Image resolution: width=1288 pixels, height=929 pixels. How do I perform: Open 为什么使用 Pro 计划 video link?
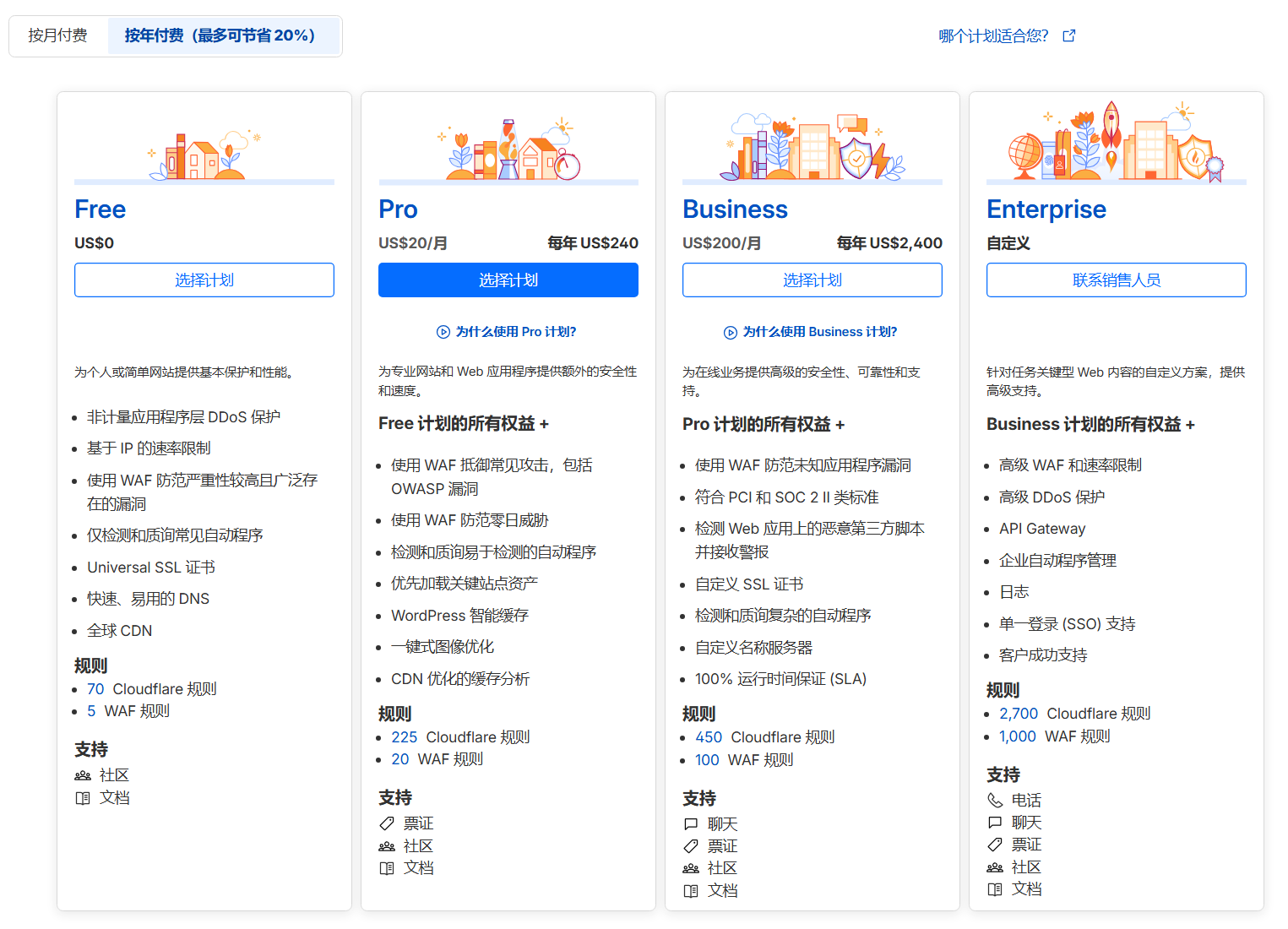click(516, 332)
